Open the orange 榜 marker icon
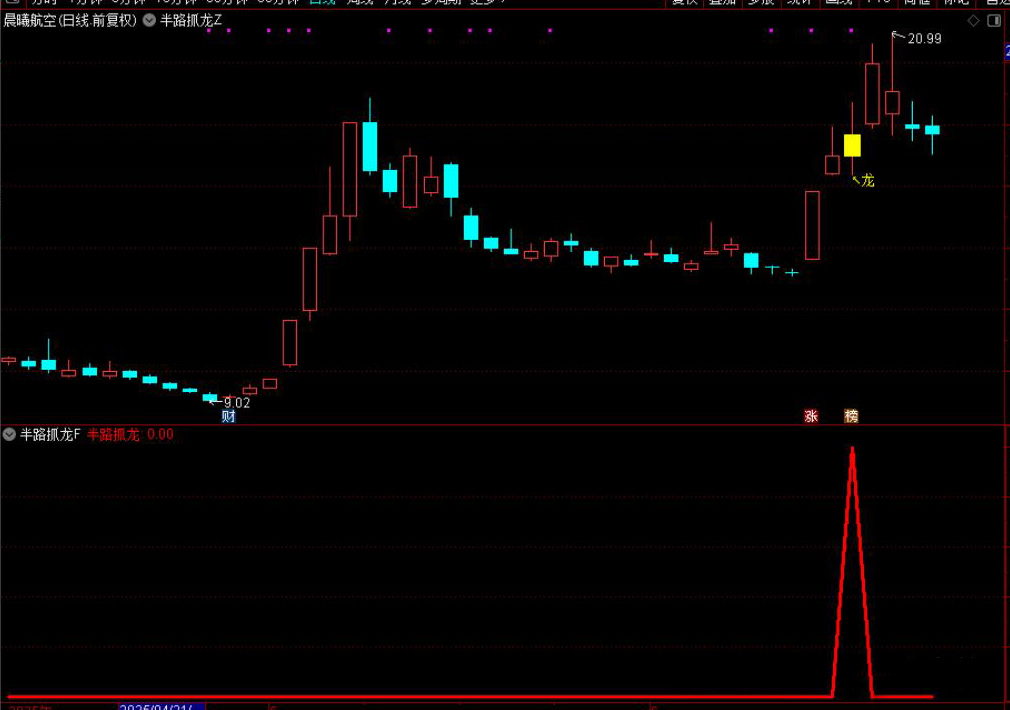1010x710 pixels. pyautogui.click(x=851, y=416)
